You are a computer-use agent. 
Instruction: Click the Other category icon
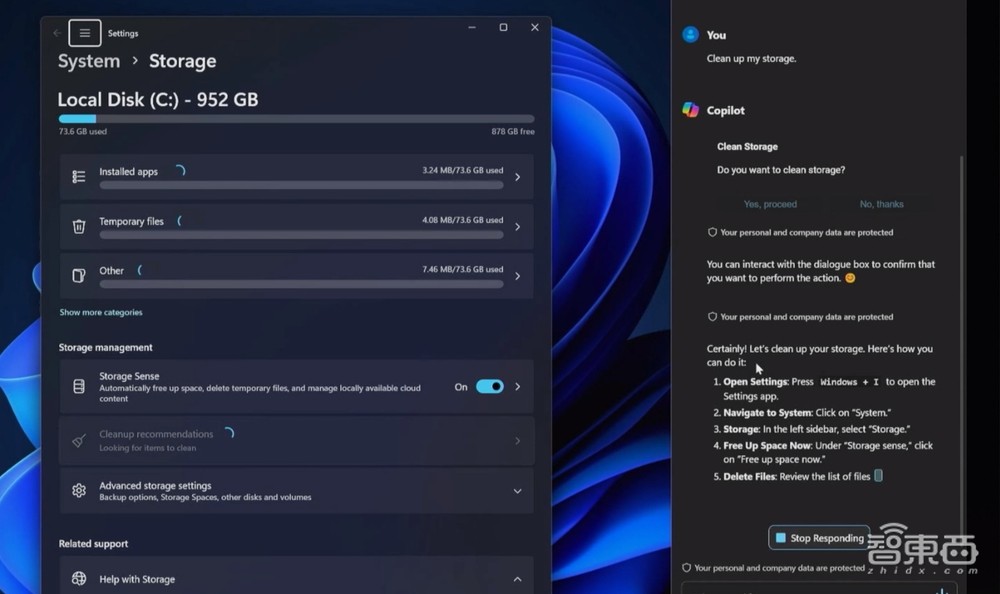79,276
